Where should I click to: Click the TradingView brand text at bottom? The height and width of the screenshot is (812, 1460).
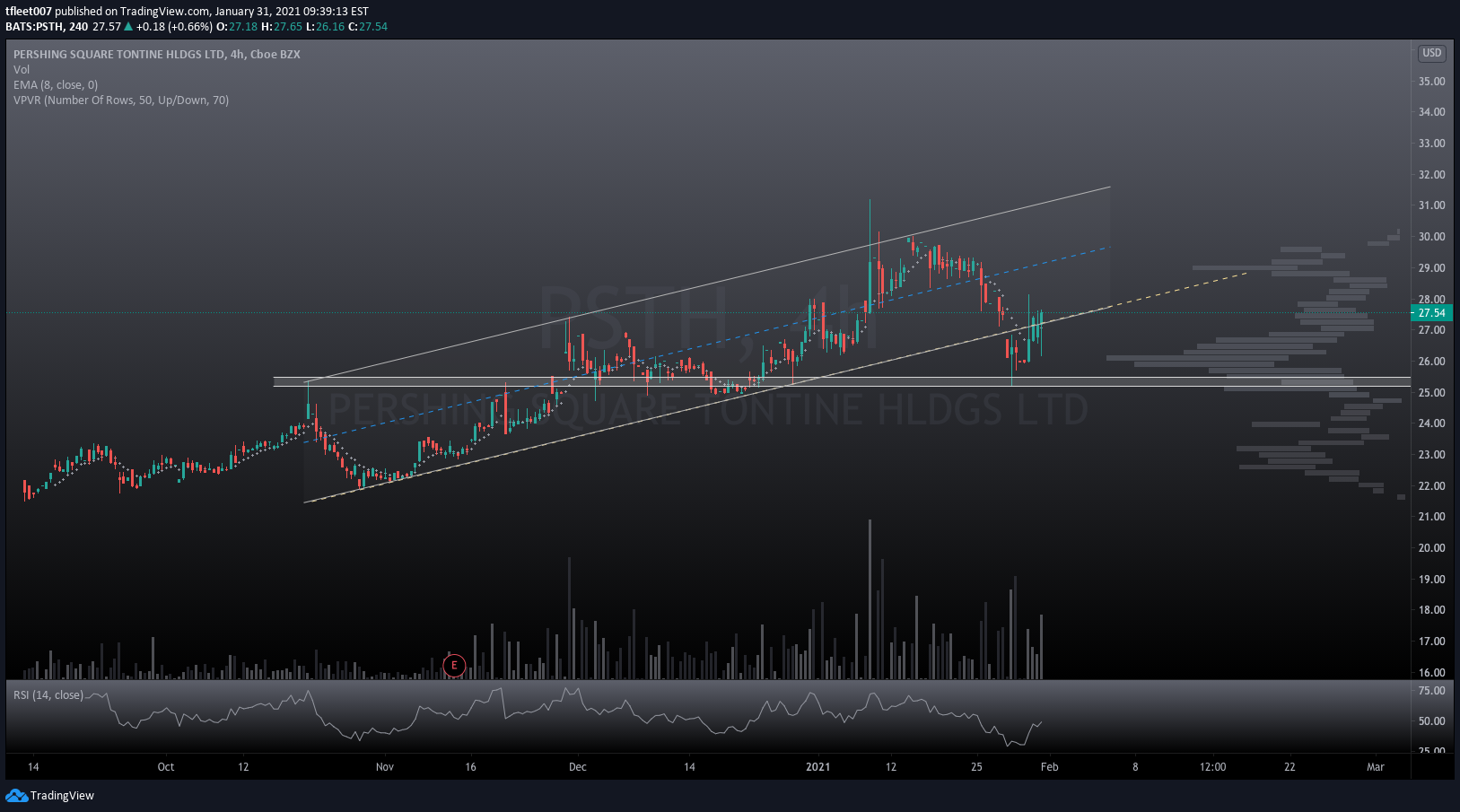point(62,796)
